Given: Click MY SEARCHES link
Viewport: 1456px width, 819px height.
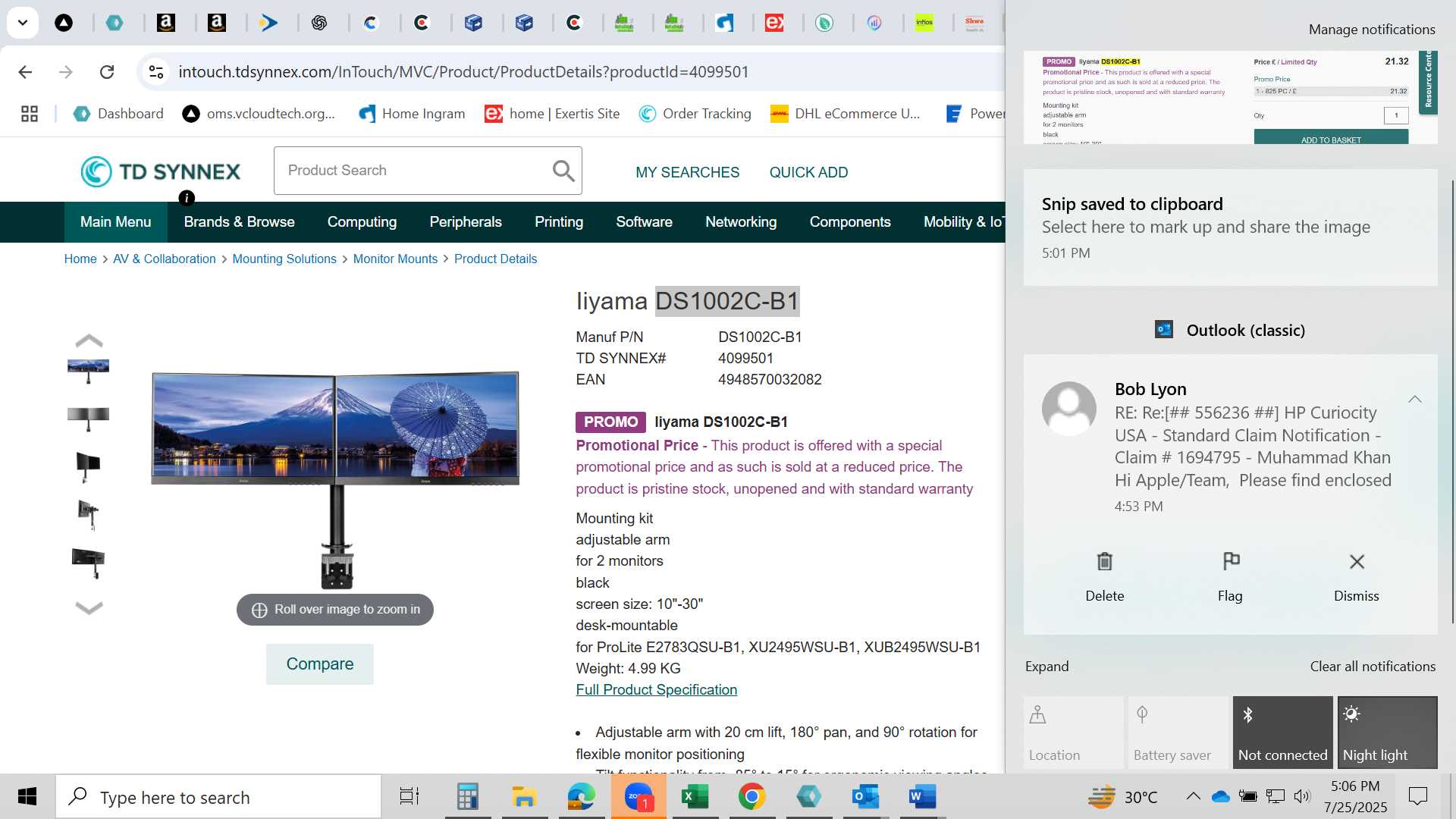Looking at the screenshot, I should (x=687, y=172).
